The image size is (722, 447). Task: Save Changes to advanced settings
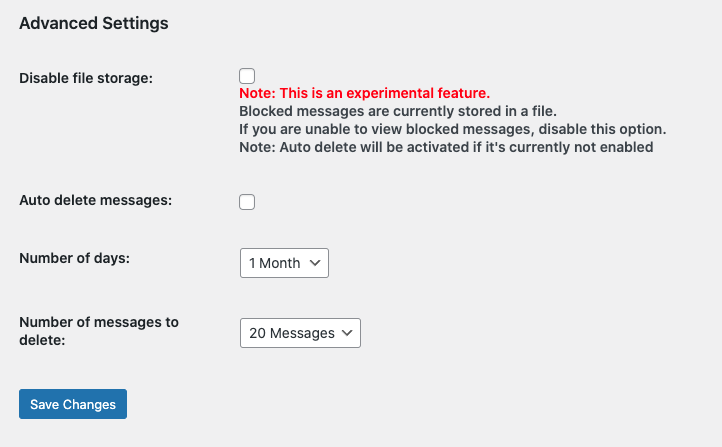click(73, 404)
